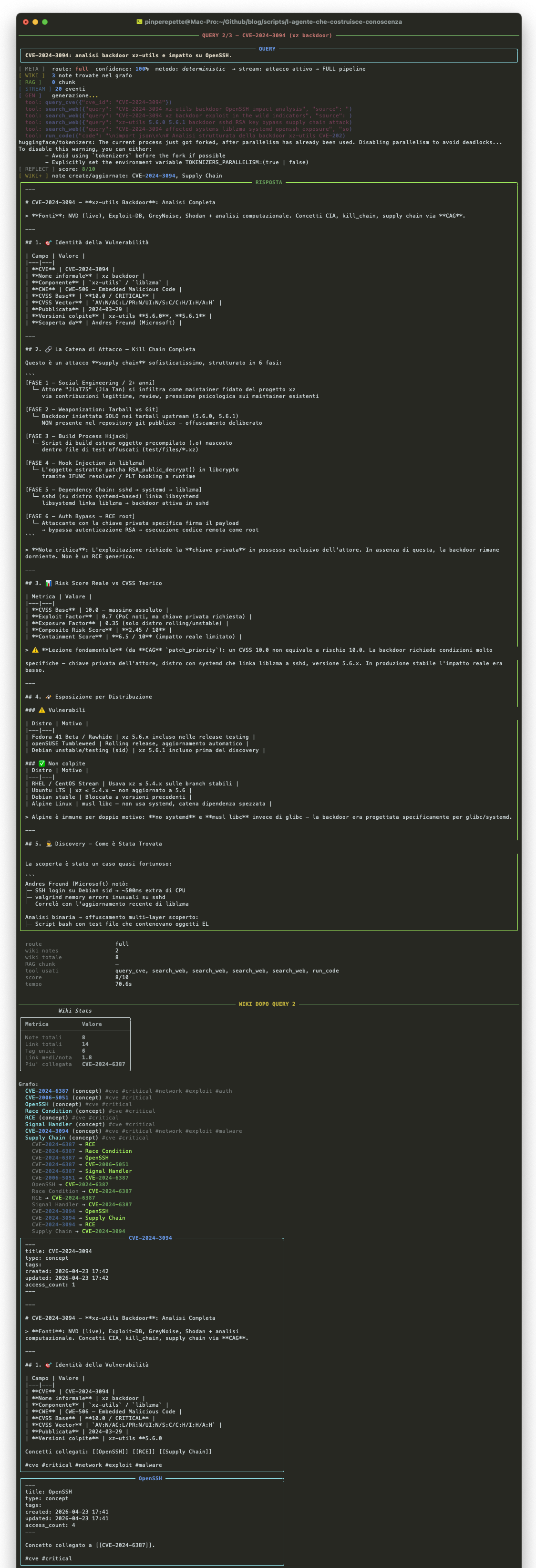The width and height of the screenshot is (536, 1568).
Task: Select the '[FASE 3 — Build Process Hijack]' line
Action: [77, 437]
